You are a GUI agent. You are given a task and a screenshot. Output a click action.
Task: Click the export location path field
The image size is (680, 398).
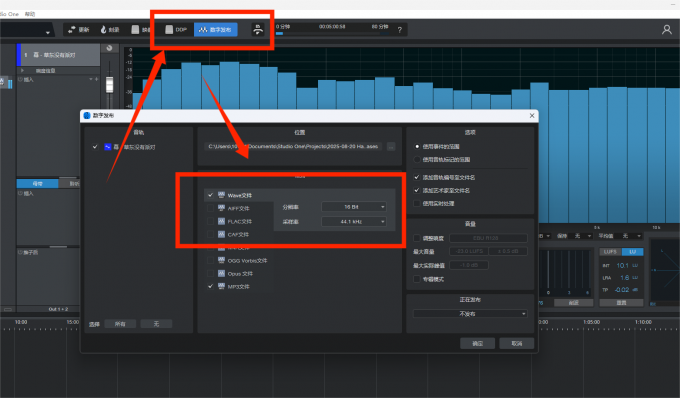click(x=293, y=147)
